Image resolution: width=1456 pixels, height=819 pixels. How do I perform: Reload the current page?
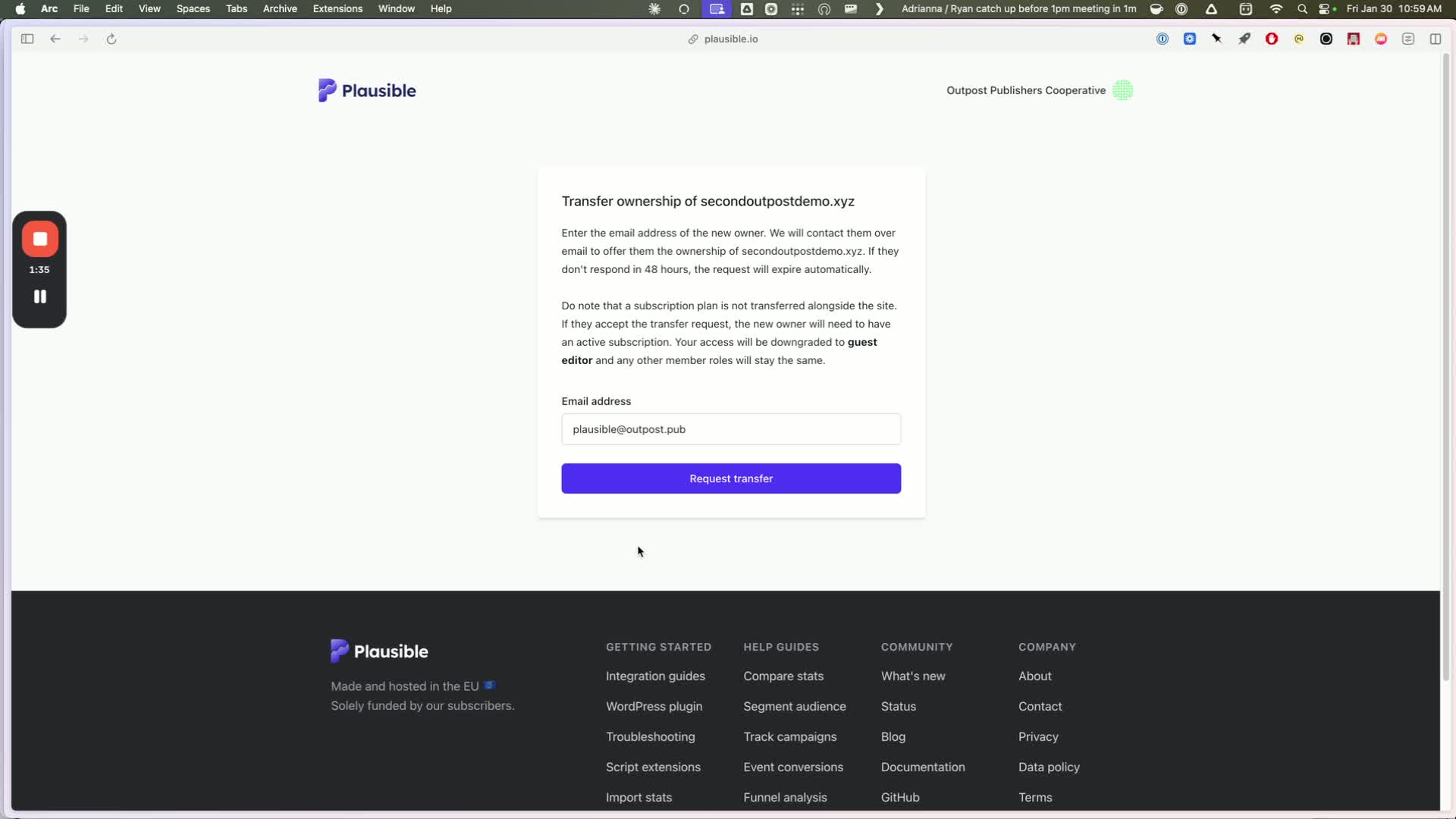pyautogui.click(x=111, y=39)
